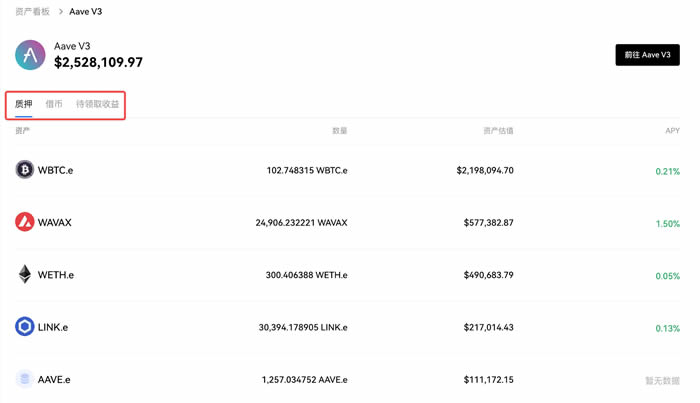Click the WBTC.e token icon
The width and height of the screenshot is (700, 403).
tap(25, 170)
